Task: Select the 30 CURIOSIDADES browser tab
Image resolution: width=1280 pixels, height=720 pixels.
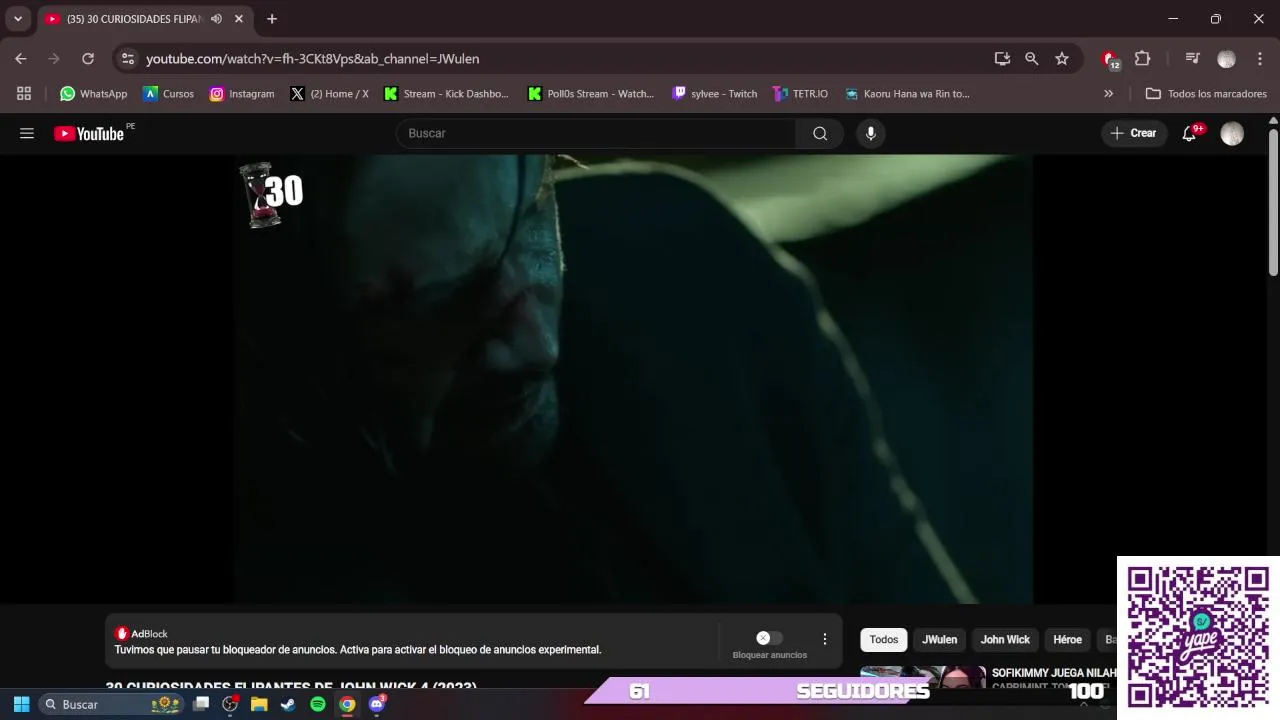Action: click(145, 19)
